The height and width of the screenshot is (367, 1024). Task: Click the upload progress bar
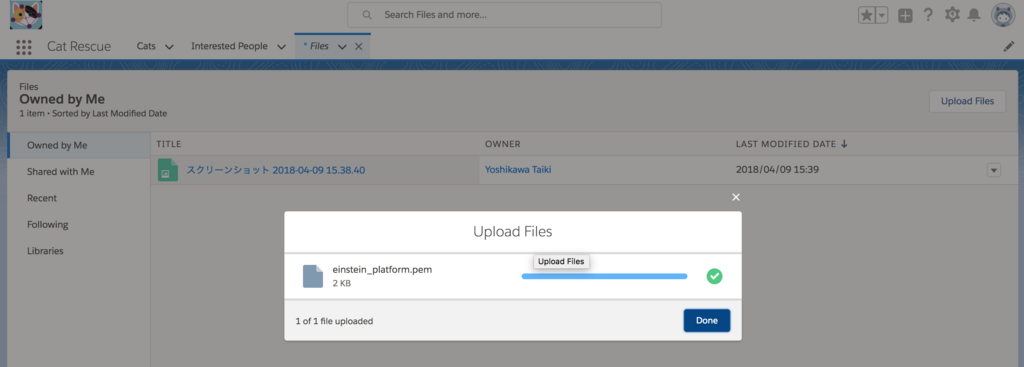[604, 276]
